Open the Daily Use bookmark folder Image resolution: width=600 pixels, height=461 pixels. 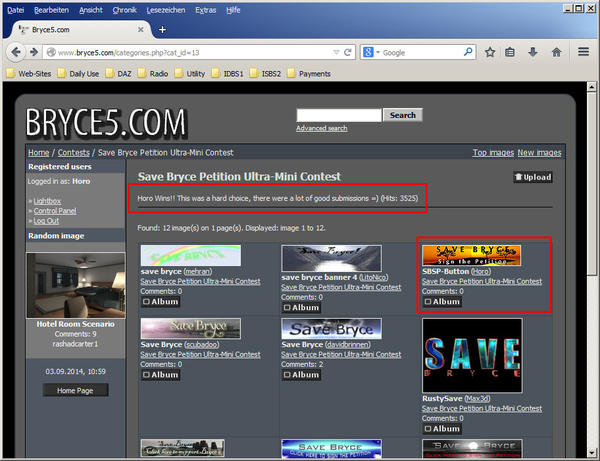[78, 73]
